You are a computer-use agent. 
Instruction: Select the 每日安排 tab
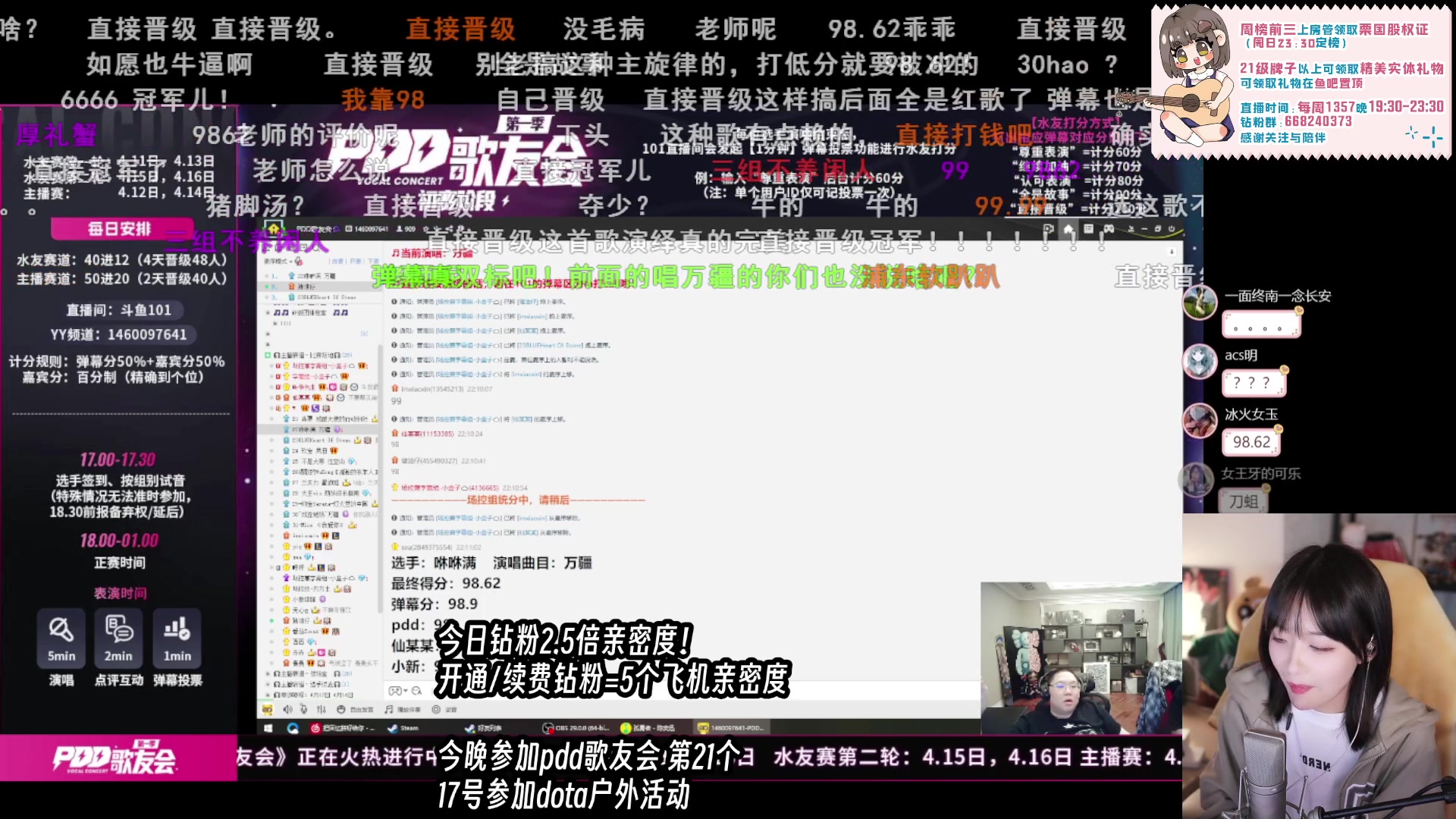point(119,229)
